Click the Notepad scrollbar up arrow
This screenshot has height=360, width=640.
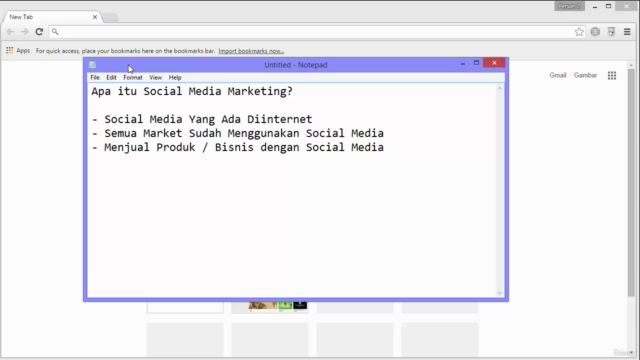pyautogui.click(x=500, y=88)
